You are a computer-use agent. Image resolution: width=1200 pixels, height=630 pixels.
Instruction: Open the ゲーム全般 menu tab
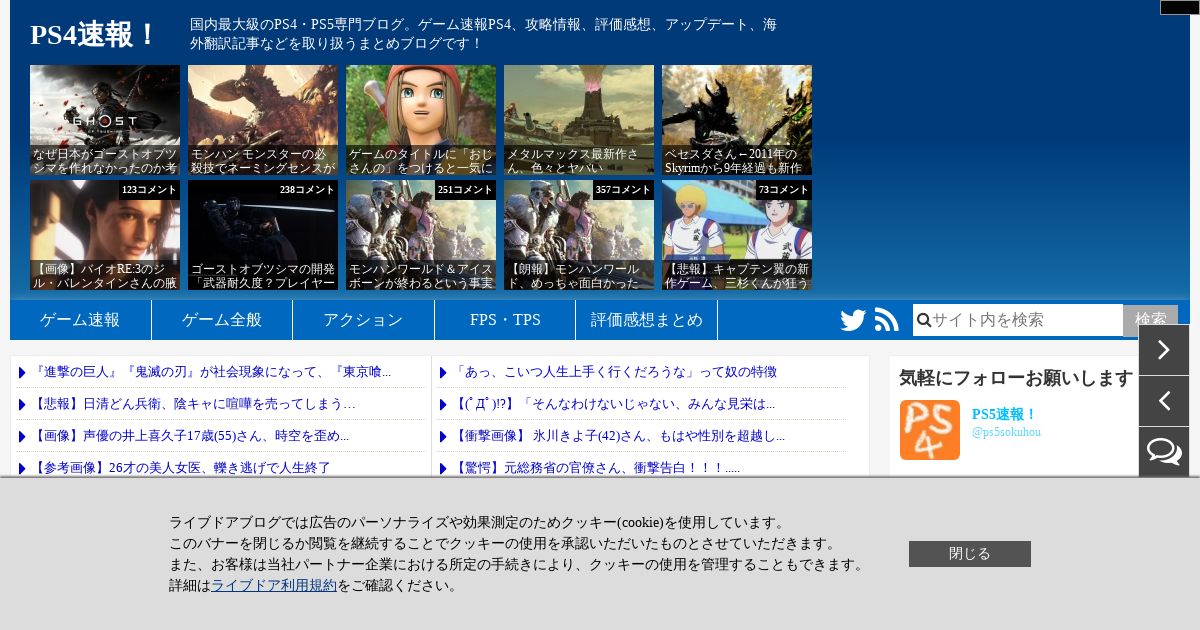click(x=222, y=320)
